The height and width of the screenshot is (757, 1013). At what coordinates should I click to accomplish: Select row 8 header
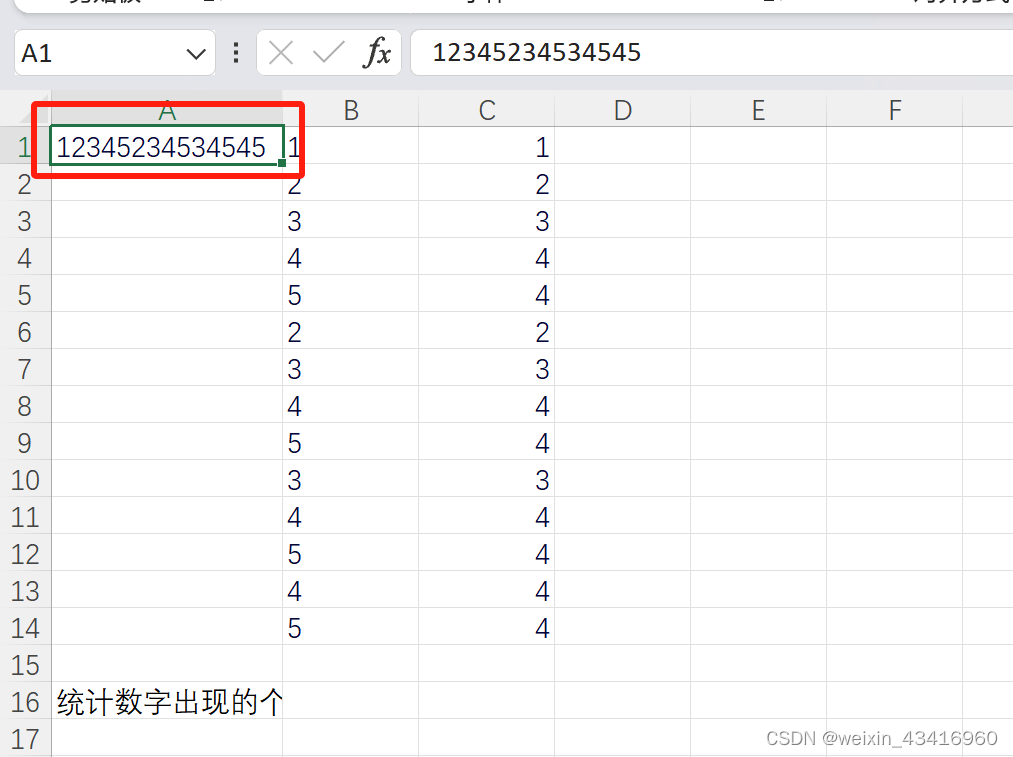click(25, 406)
